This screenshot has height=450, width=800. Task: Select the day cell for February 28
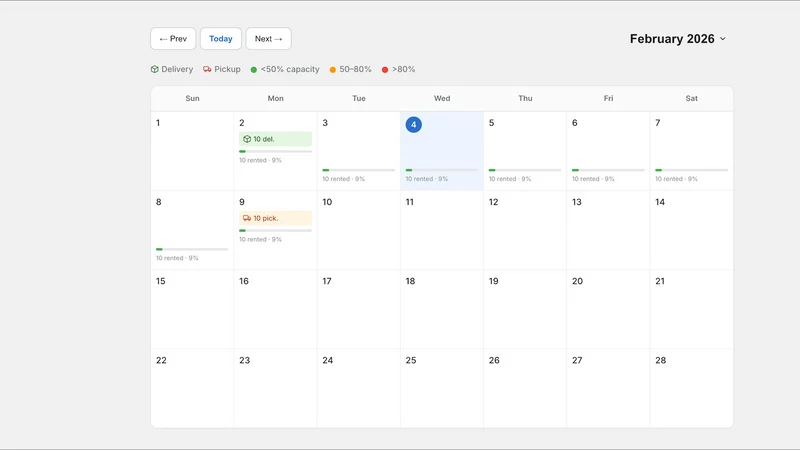[x=691, y=388]
